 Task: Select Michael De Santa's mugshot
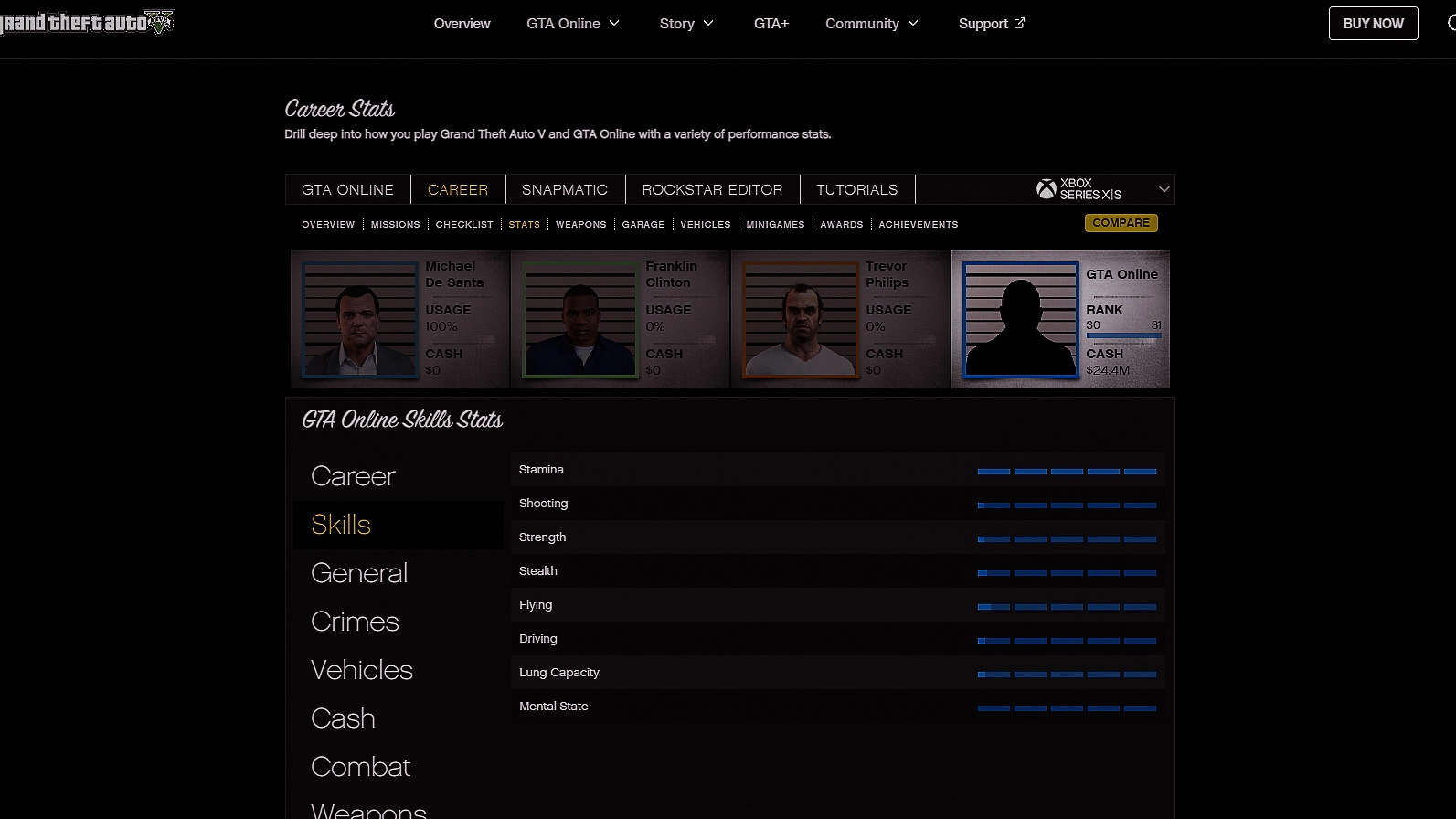tap(360, 319)
